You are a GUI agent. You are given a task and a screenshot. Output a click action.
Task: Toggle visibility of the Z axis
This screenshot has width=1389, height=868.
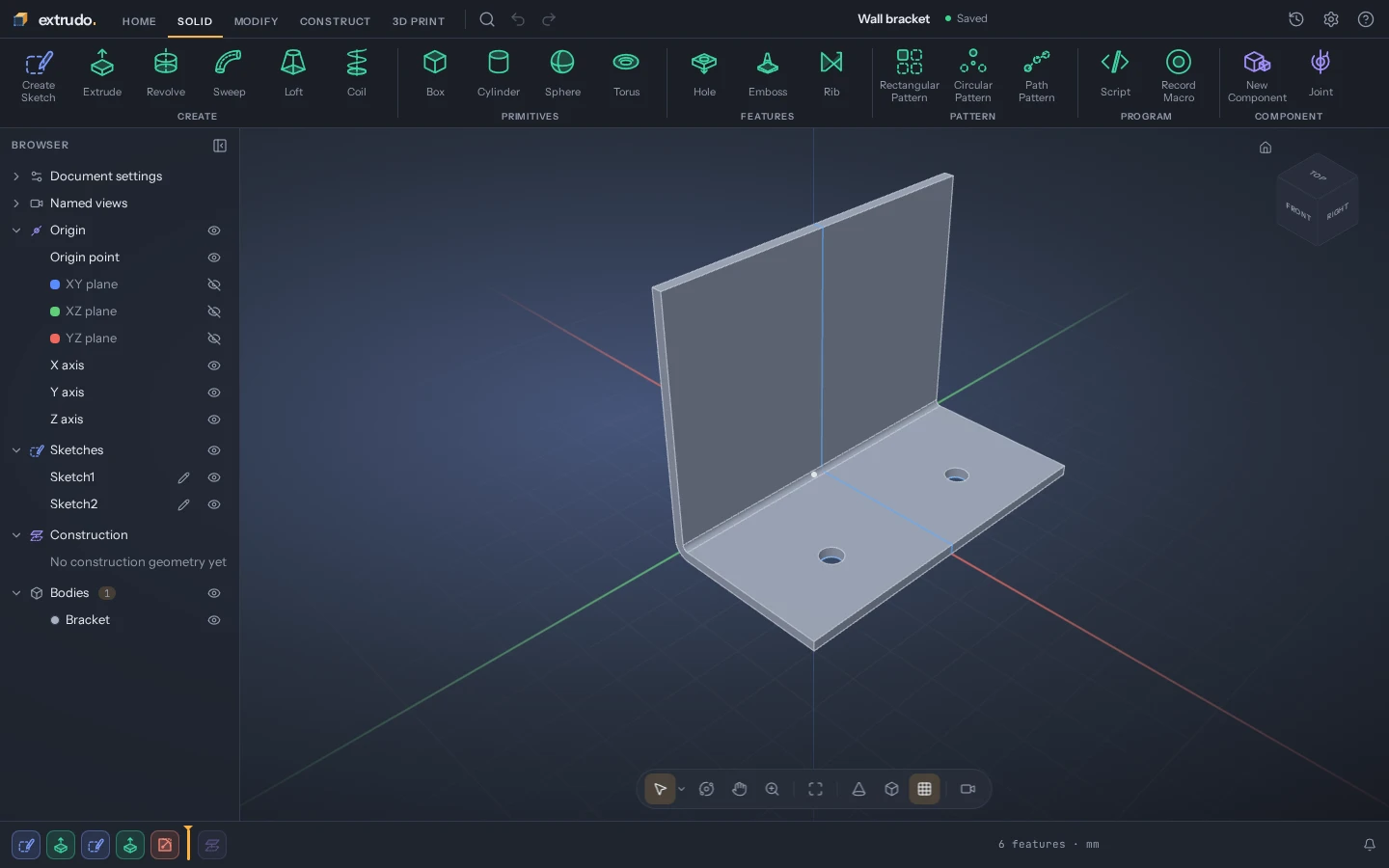click(x=214, y=420)
